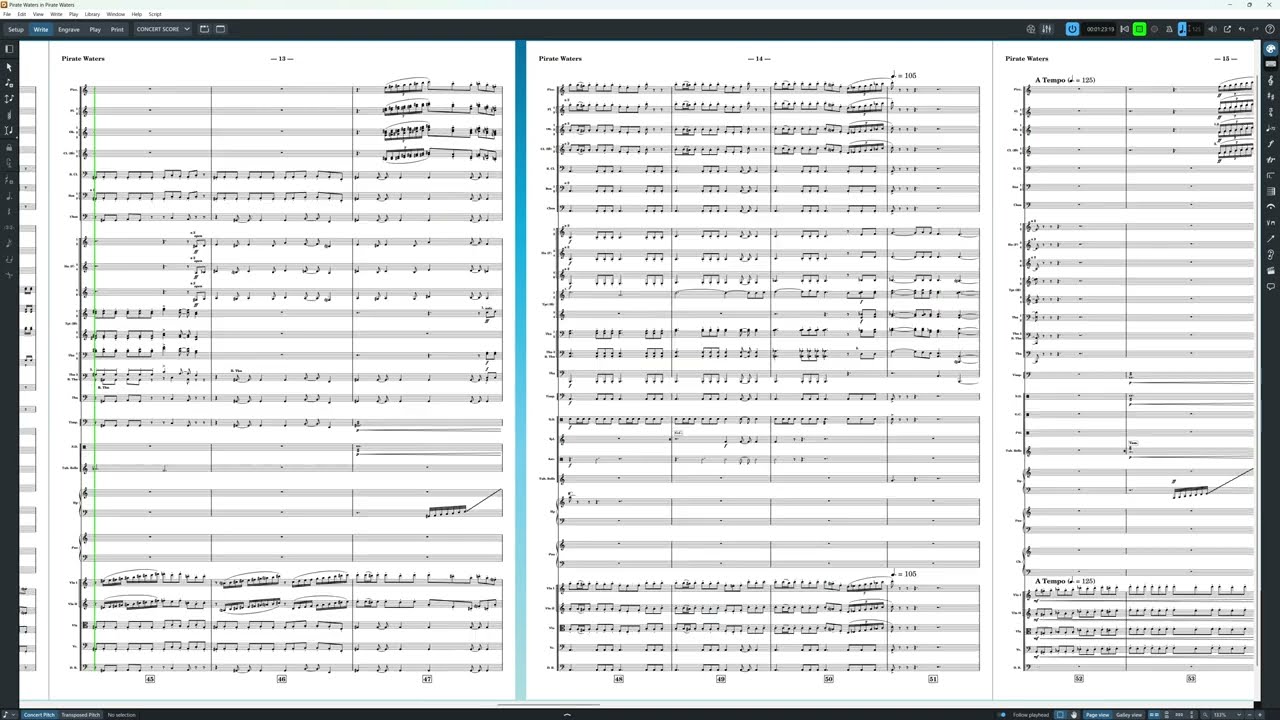1280x720 pixels.
Task: Open the clefs panel icon in right sidebar
Action: point(1271,81)
